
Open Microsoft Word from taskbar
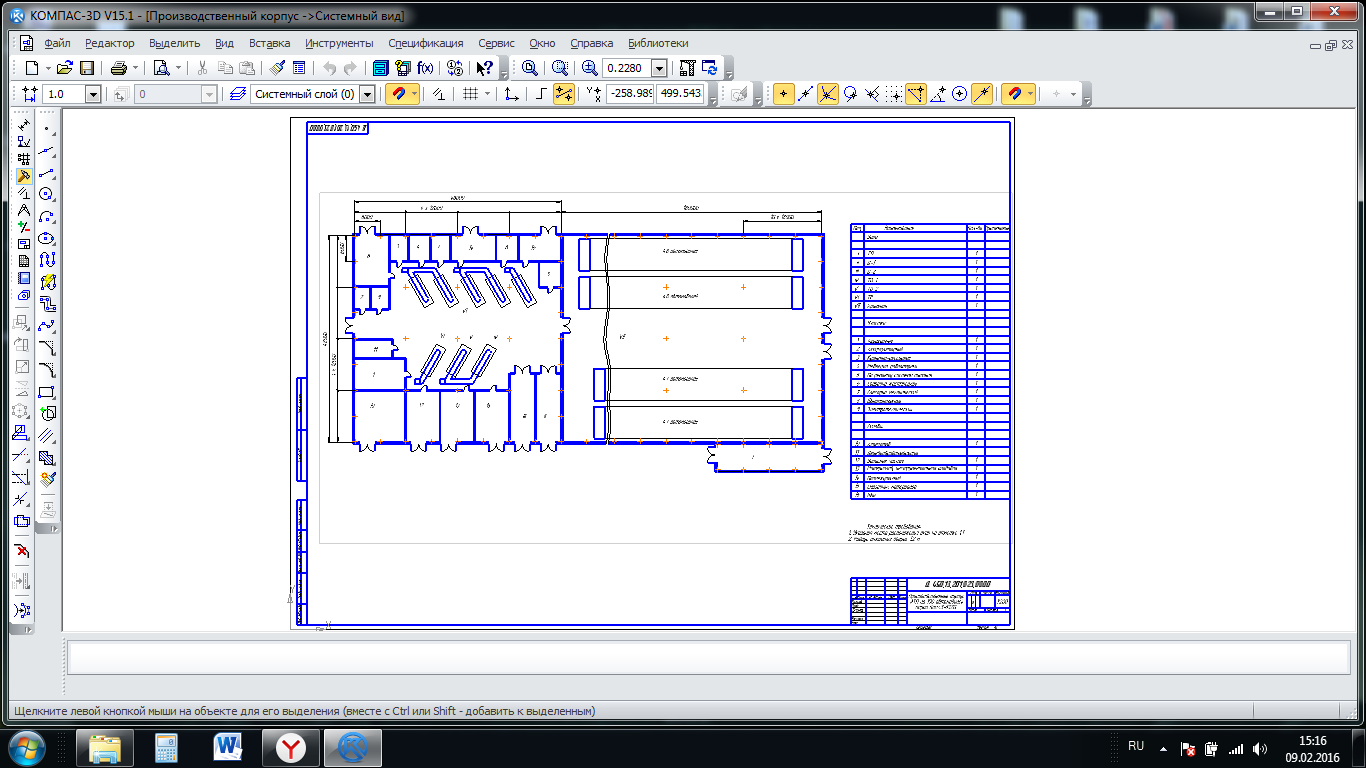229,747
